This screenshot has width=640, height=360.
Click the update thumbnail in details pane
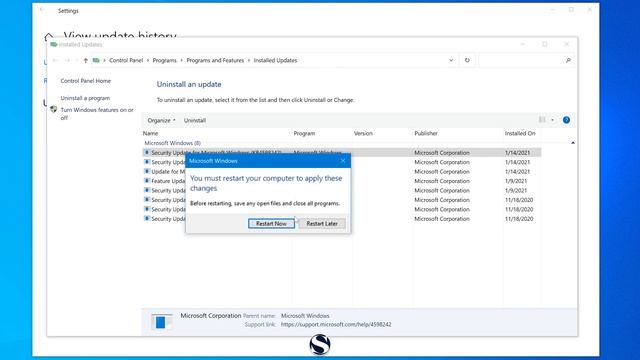pos(161,322)
